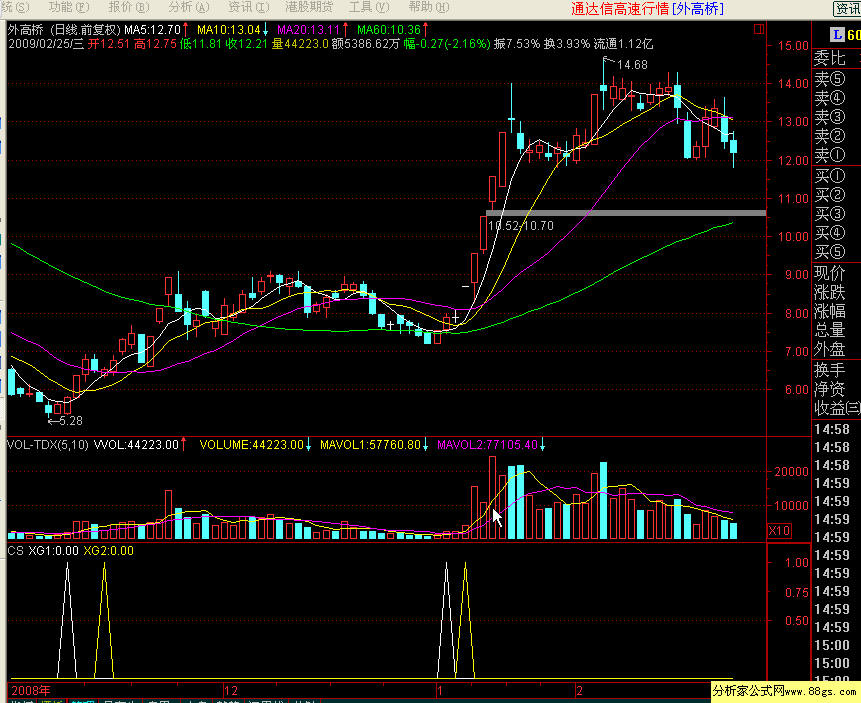Click the 14.68 high price marker
The image size is (861, 703).
[x=631, y=65]
